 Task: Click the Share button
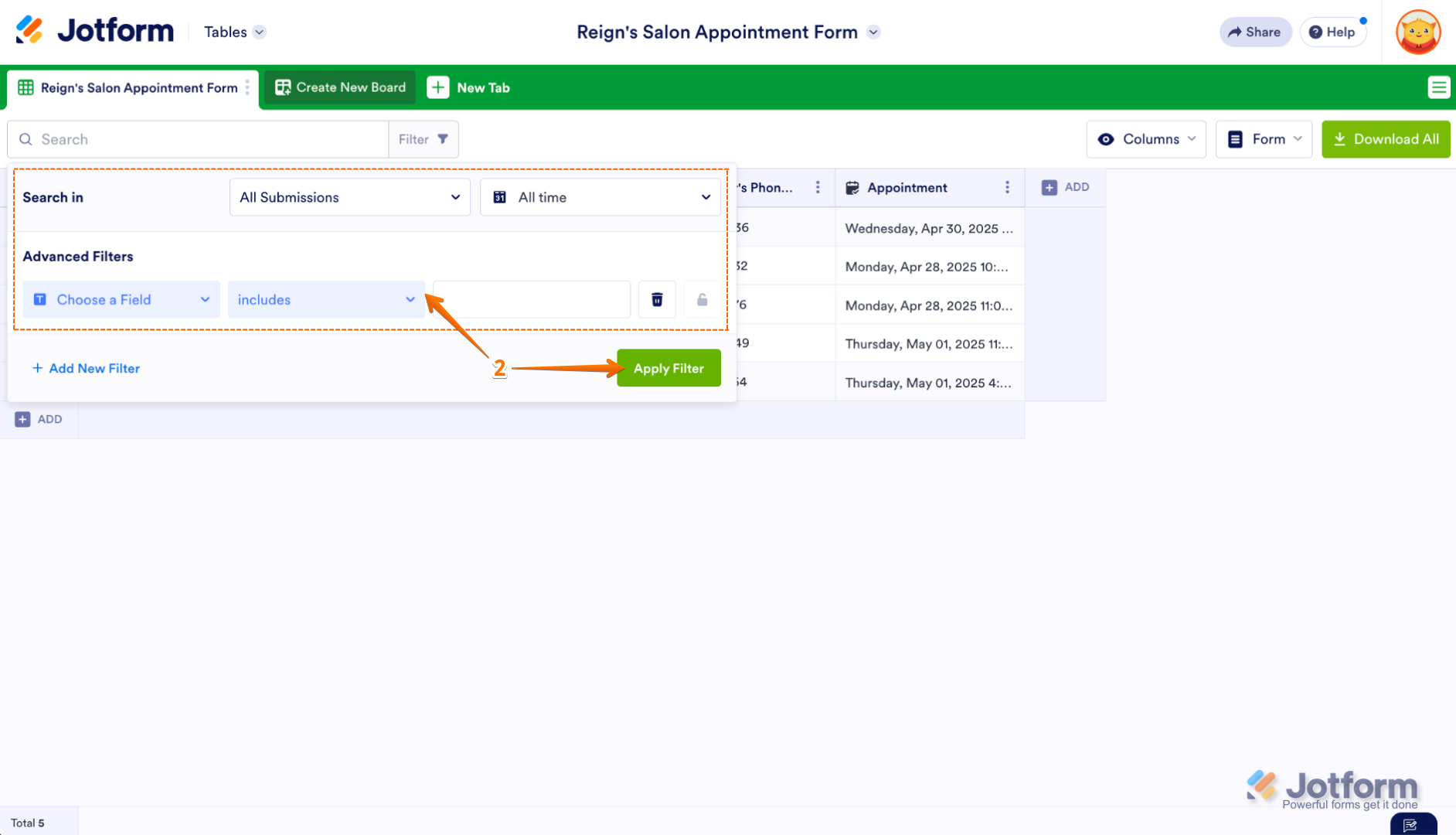coord(1255,32)
